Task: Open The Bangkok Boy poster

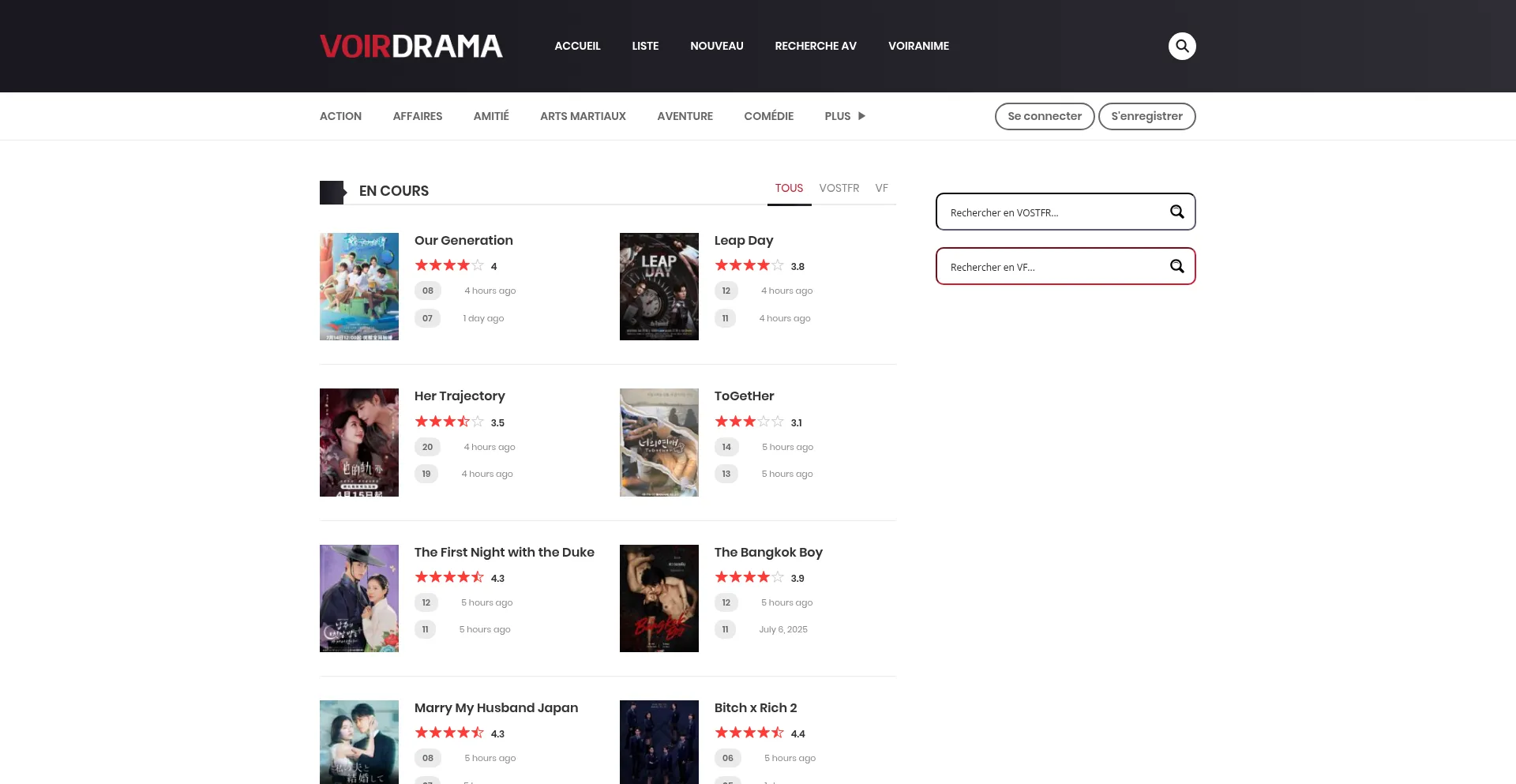Action: coord(659,598)
